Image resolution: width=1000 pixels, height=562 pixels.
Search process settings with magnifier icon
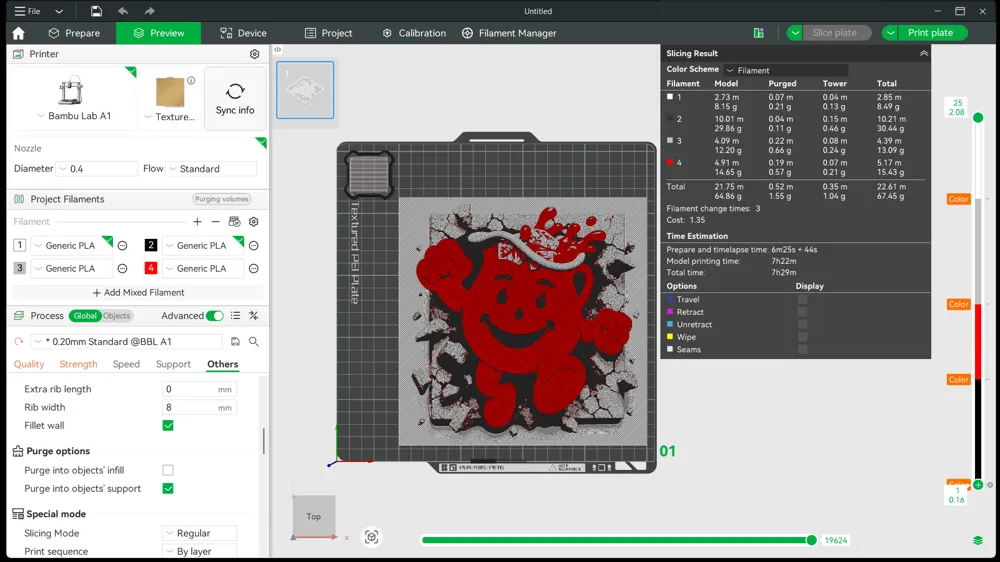(x=254, y=341)
